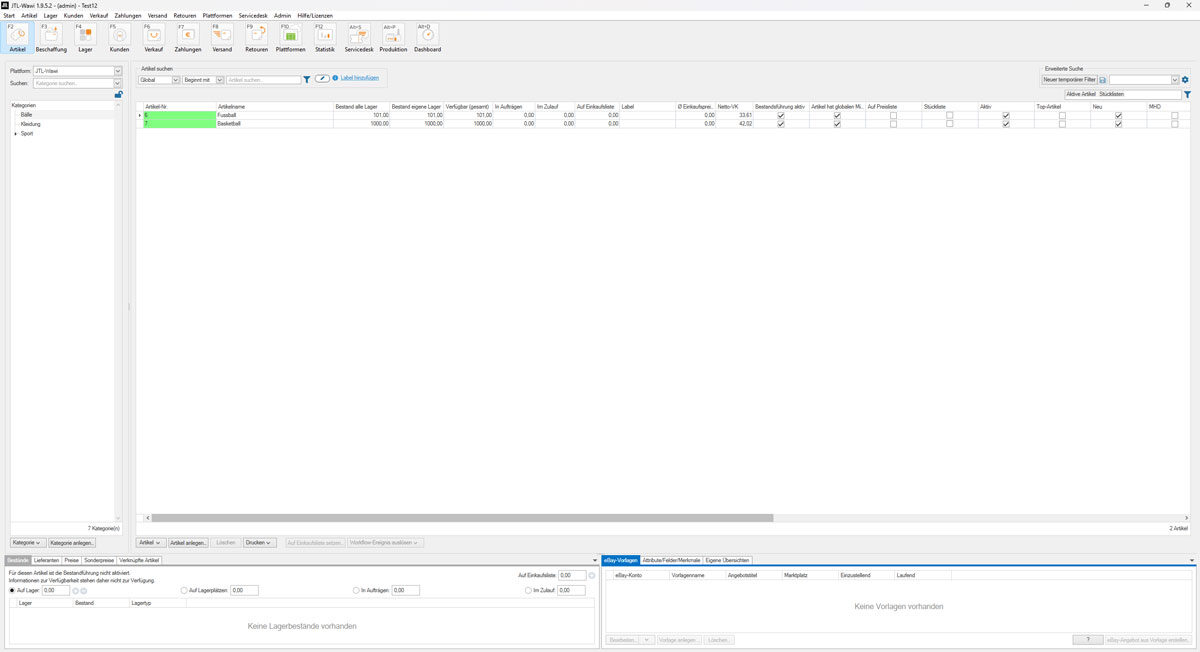The height and width of the screenshot is (652, 1200).
Task: Open the Statistik module
Action: click(325, 38)
